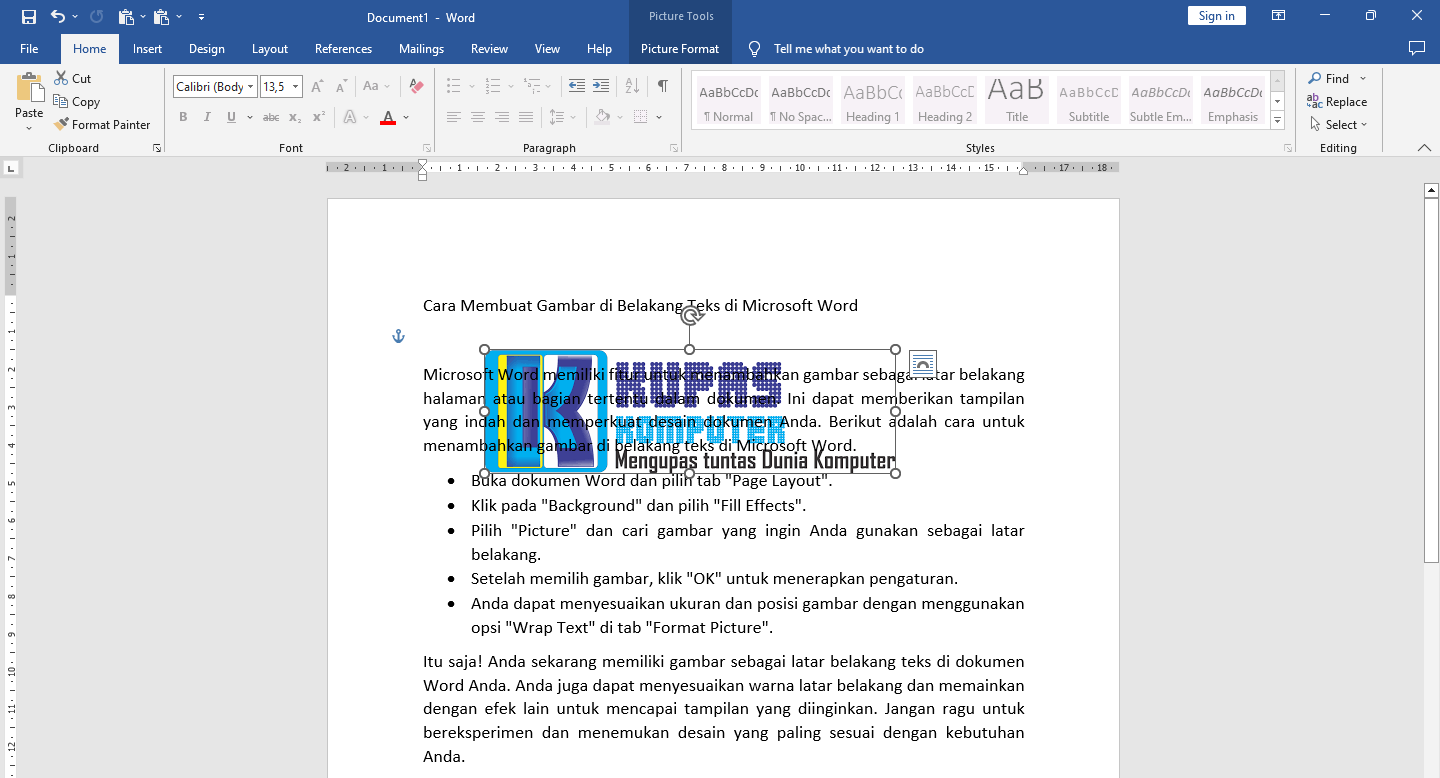Click vertical scrollbar up arrow
This screenshot has width=1440, height=778.
pyautogui.click(x=1431, y=190)
